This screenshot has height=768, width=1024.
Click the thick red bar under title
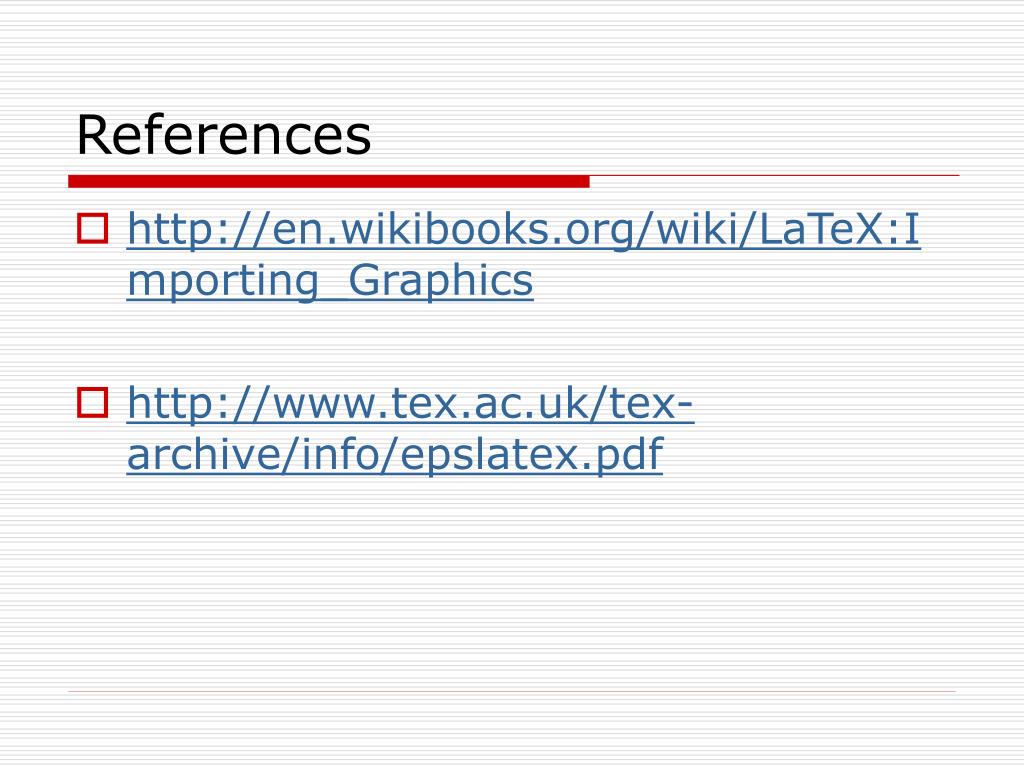point(328,182)
